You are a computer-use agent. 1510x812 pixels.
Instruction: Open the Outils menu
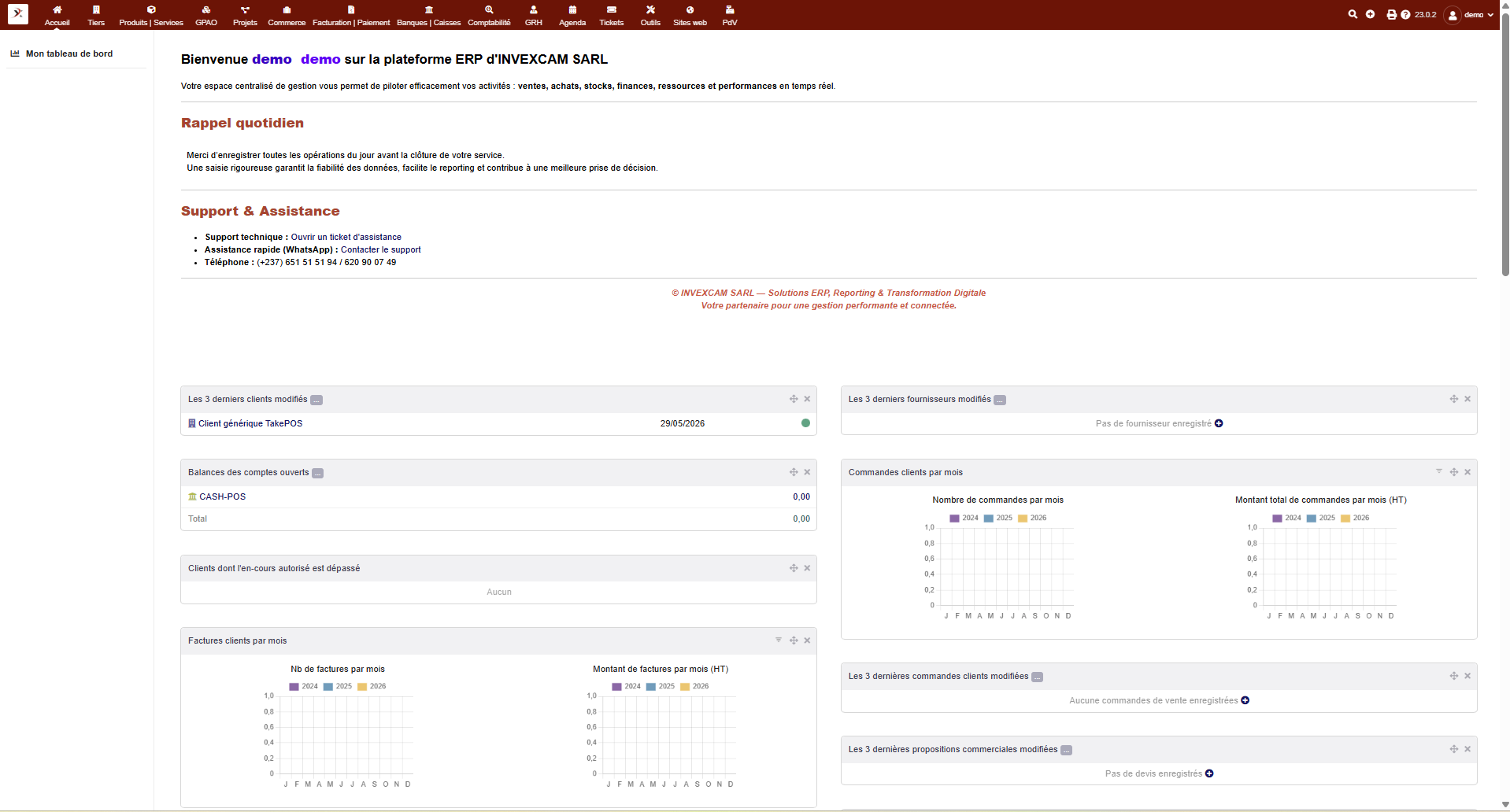(x=650, y=15)
